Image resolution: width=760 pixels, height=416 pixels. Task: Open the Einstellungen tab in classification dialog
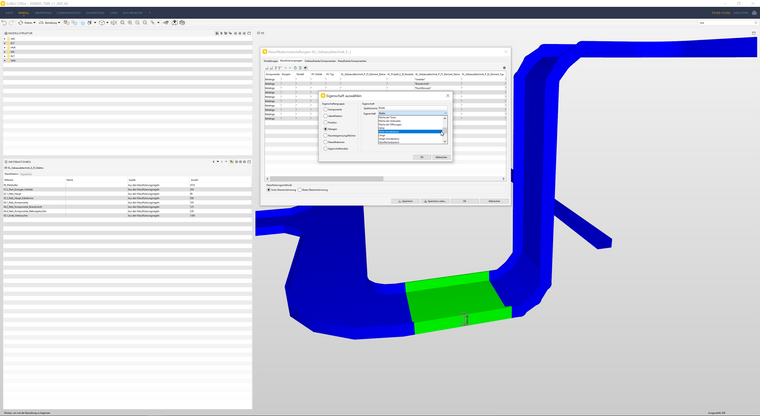[271, 61]
